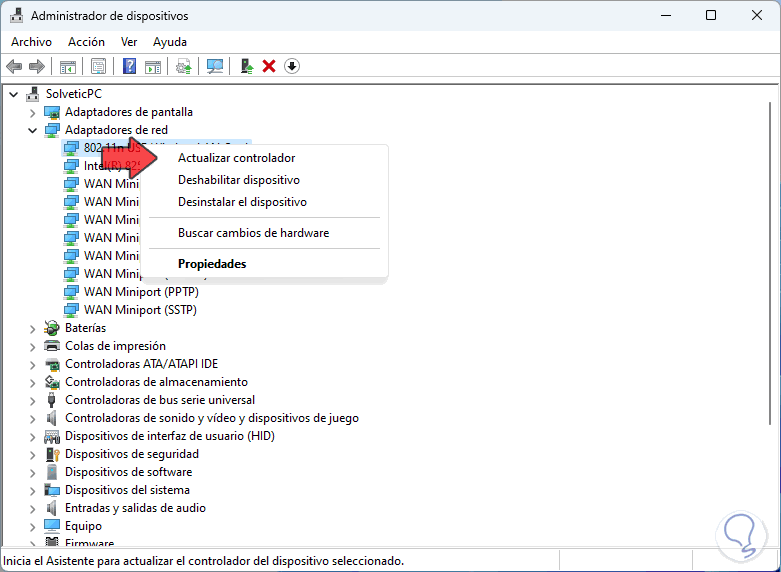Click the Controladoras de almacenamiento icon
This screenshot has height=572, width=781.
(52, 382)
